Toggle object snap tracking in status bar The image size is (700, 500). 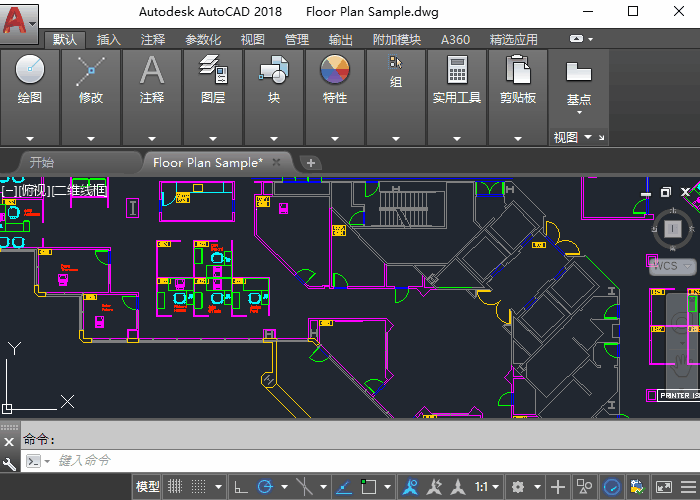[x=343, y=487]
